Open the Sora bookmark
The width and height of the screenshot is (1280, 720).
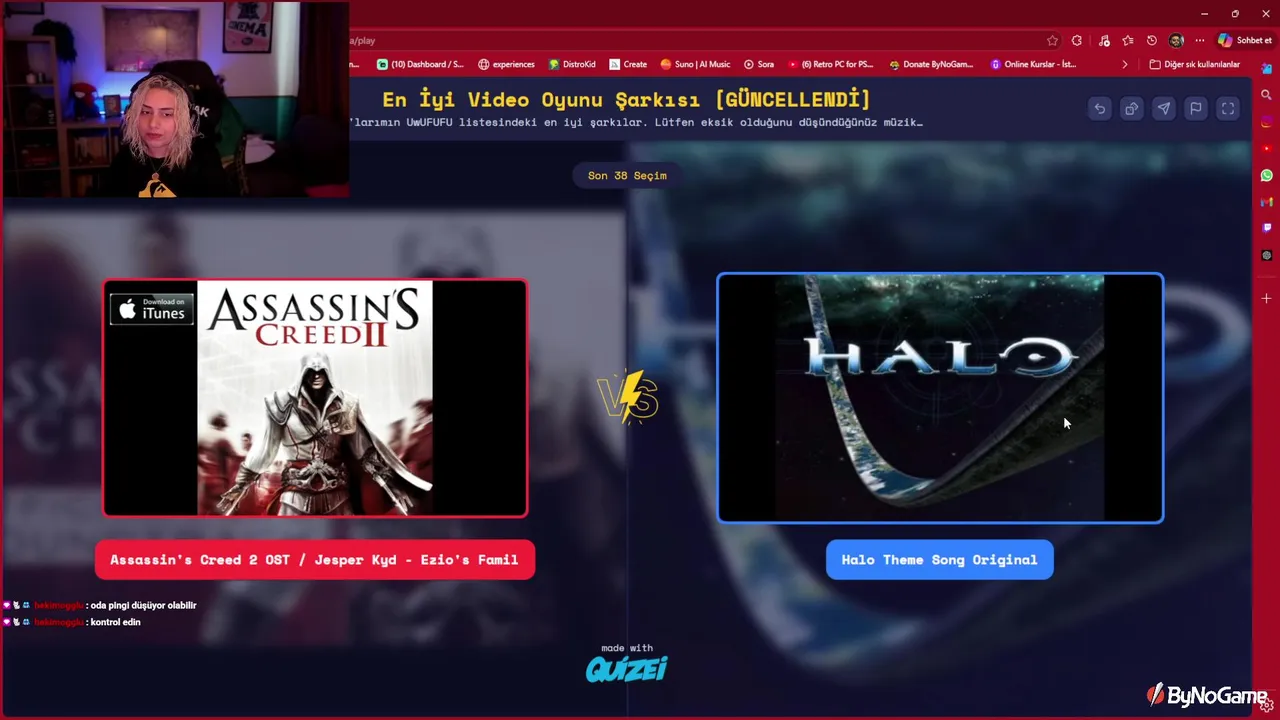click(759, 64)
